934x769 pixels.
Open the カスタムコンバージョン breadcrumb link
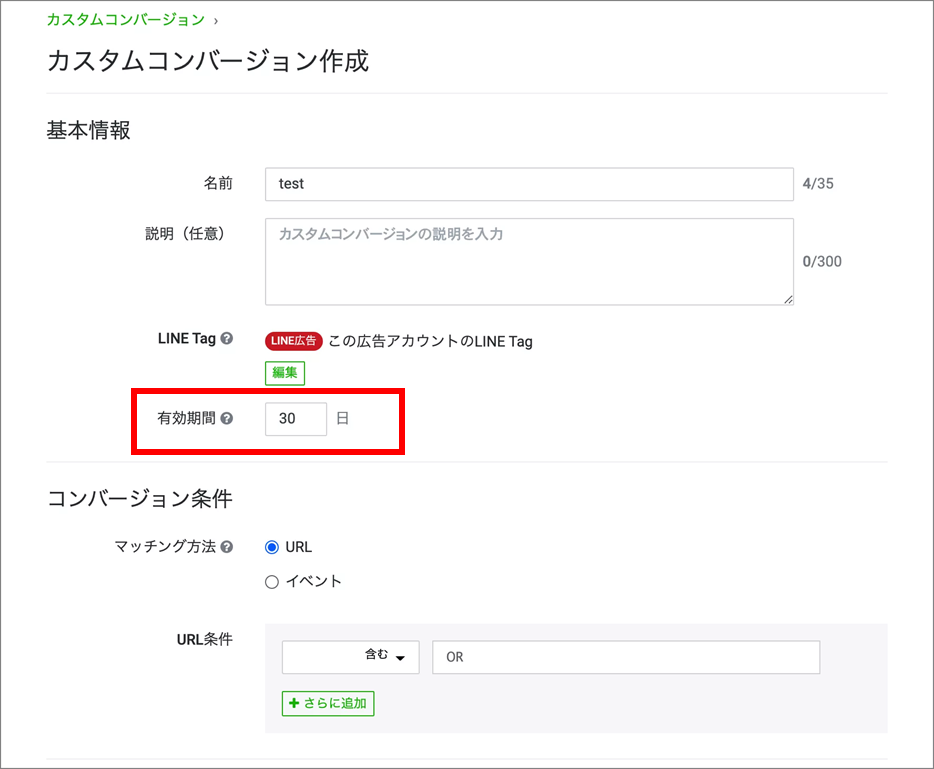[x=125, y=19]
